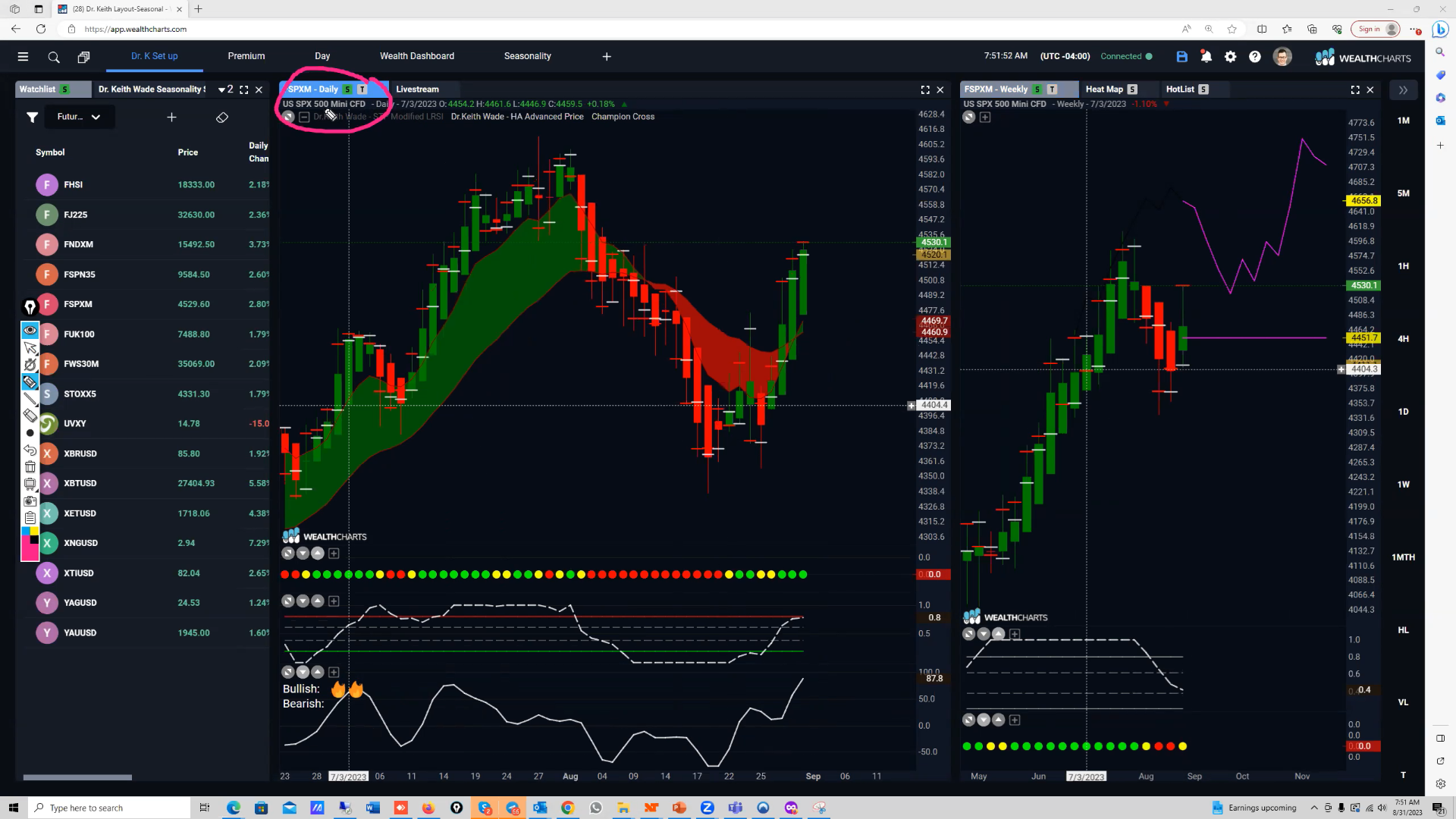Pick the pink drawing color swatch

pos(30,548)
